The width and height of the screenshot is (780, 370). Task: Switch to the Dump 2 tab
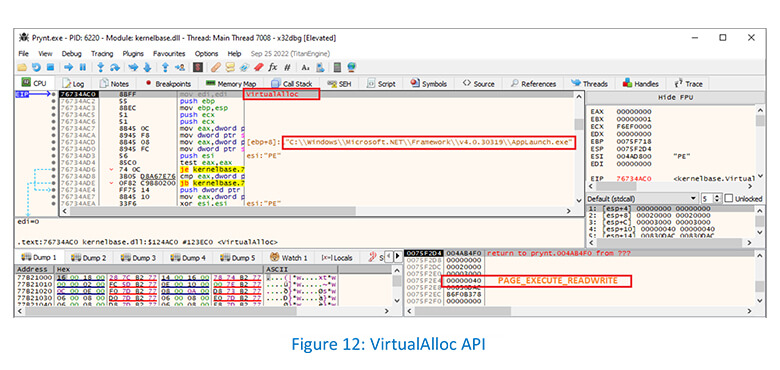tap(89, 258)
